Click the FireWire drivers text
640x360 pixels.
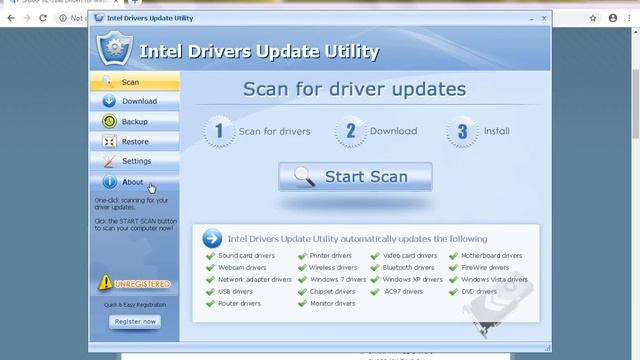point(485,268)
